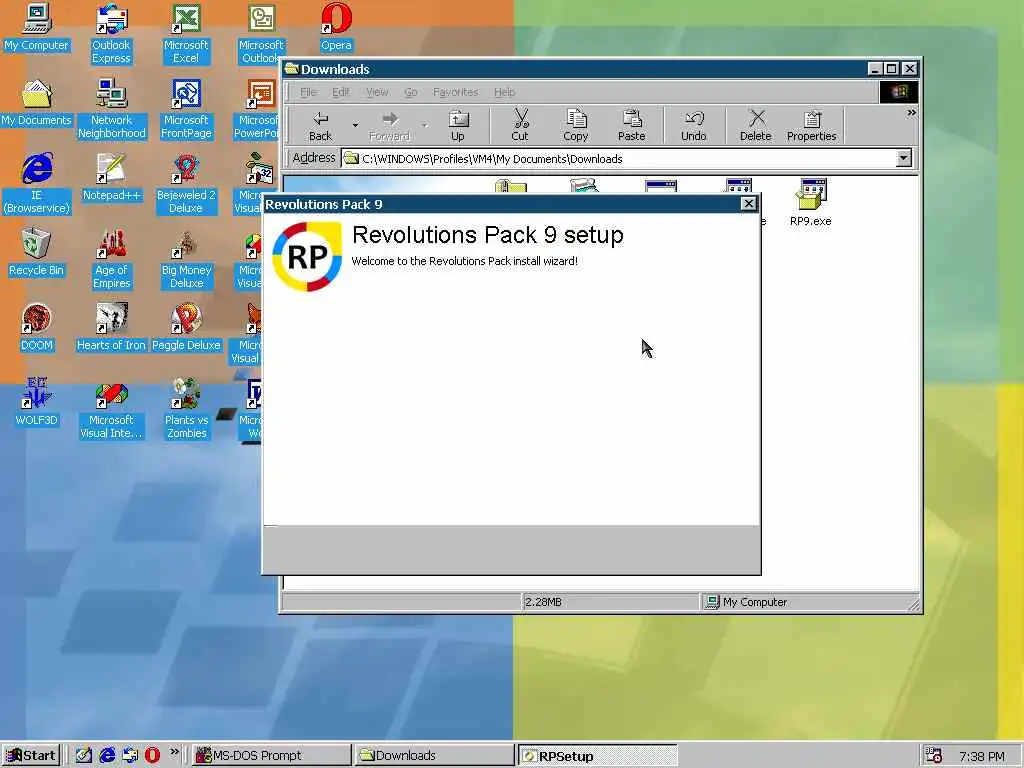1024x768 pixels.
Task: Open the File menu in Downloads
Action: point(308,92)
